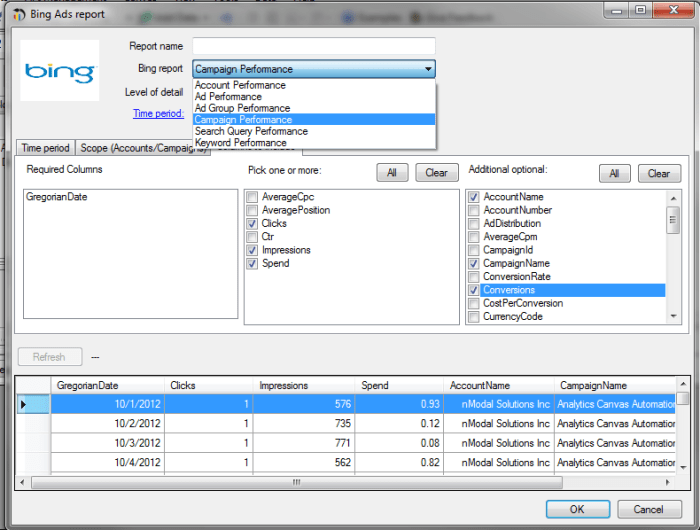Uncheck the AccountName checkbox

[474, 197]
